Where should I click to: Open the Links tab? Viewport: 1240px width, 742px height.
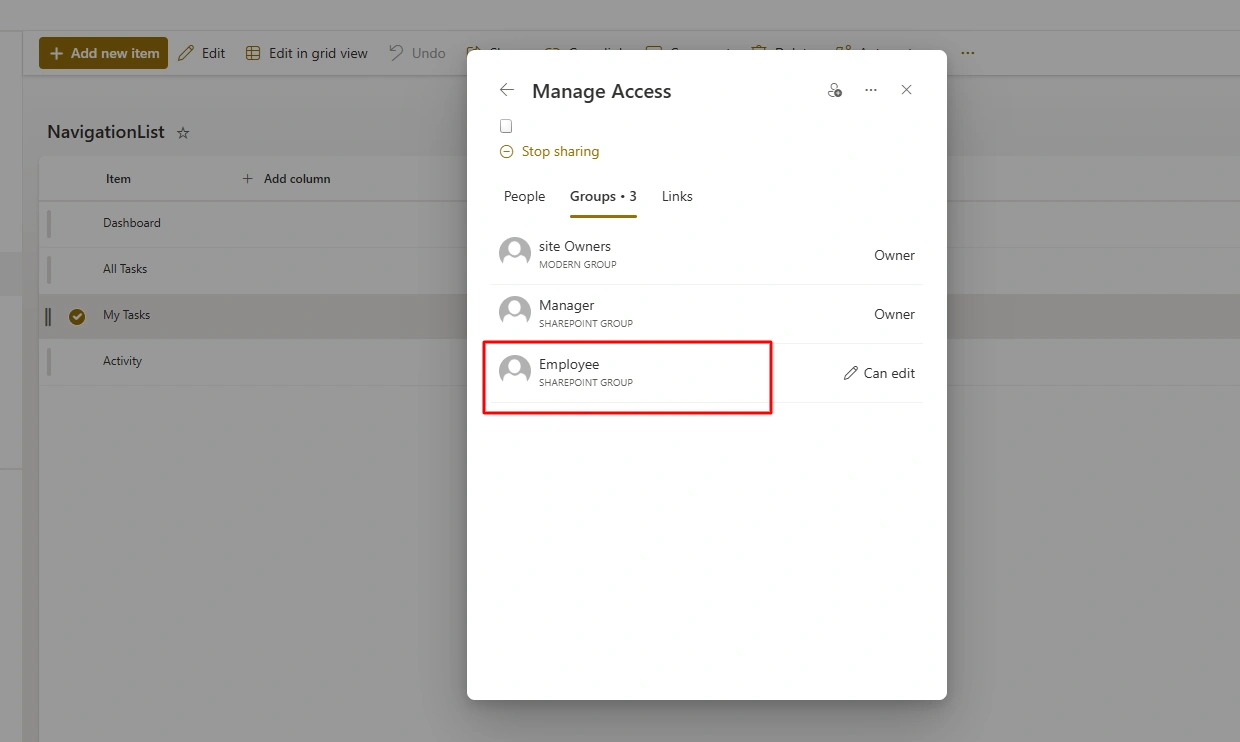677,197
